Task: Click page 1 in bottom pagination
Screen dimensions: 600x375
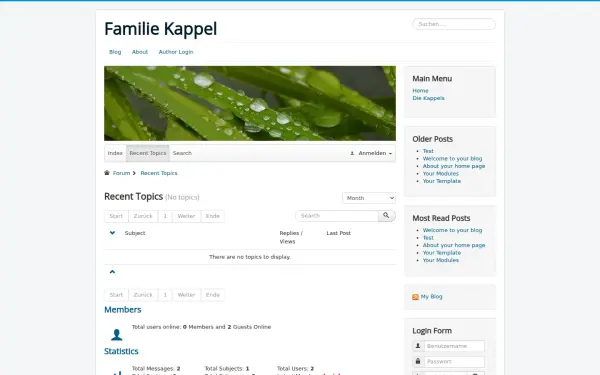Action: [165, 295]
